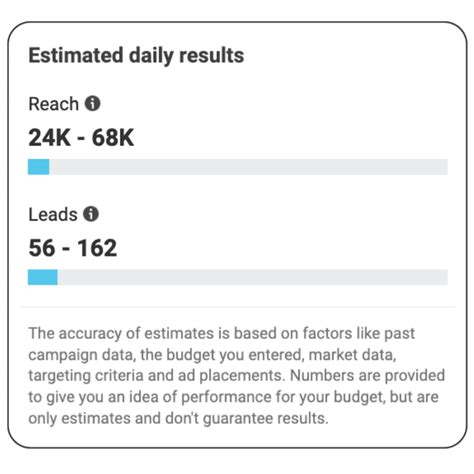Click the line starting "The accuracy of estimates"
The height and width of the screenshot is (474, 474).
tap(222, 334)
